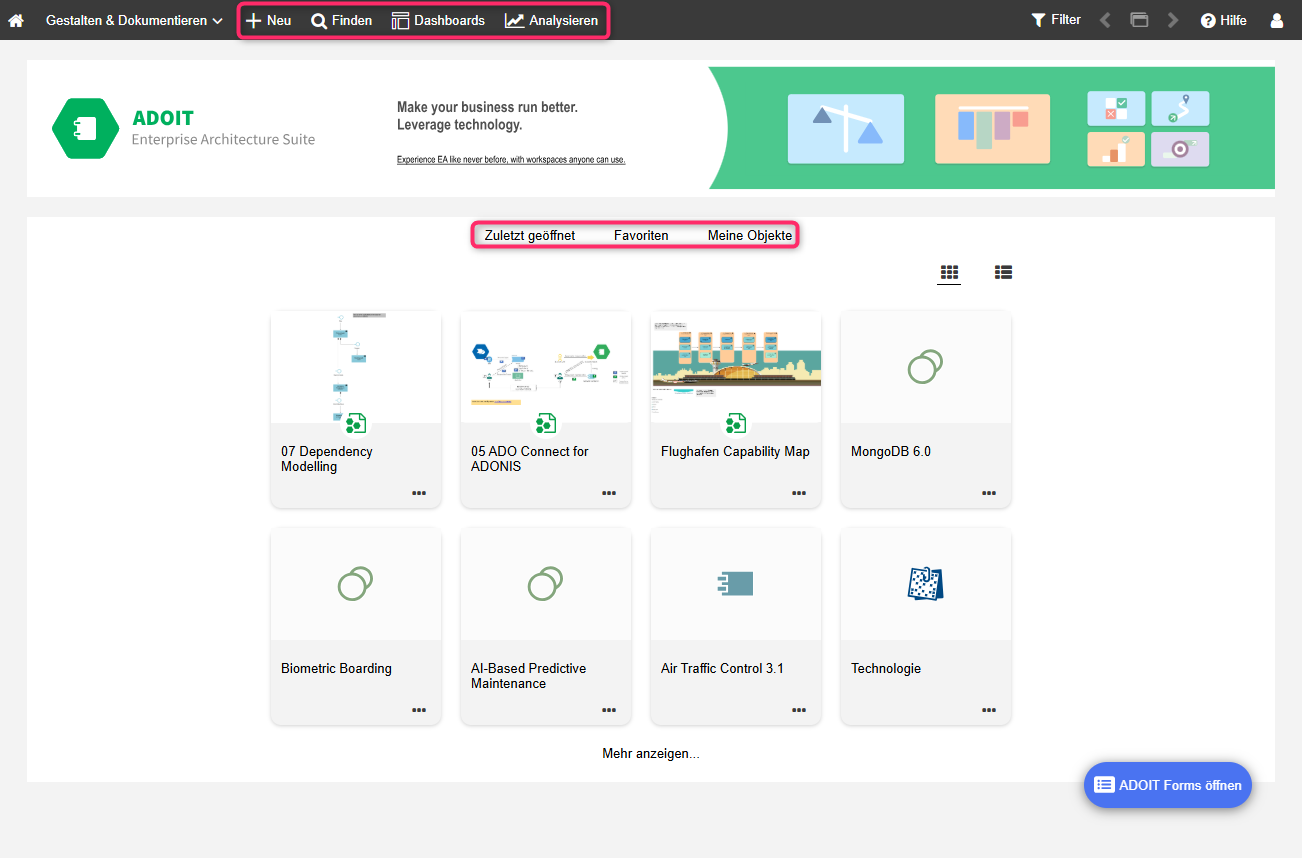1302x858 pixels.
Task: Click the checkmark grid banner tile
Action: pos(1116,109)
